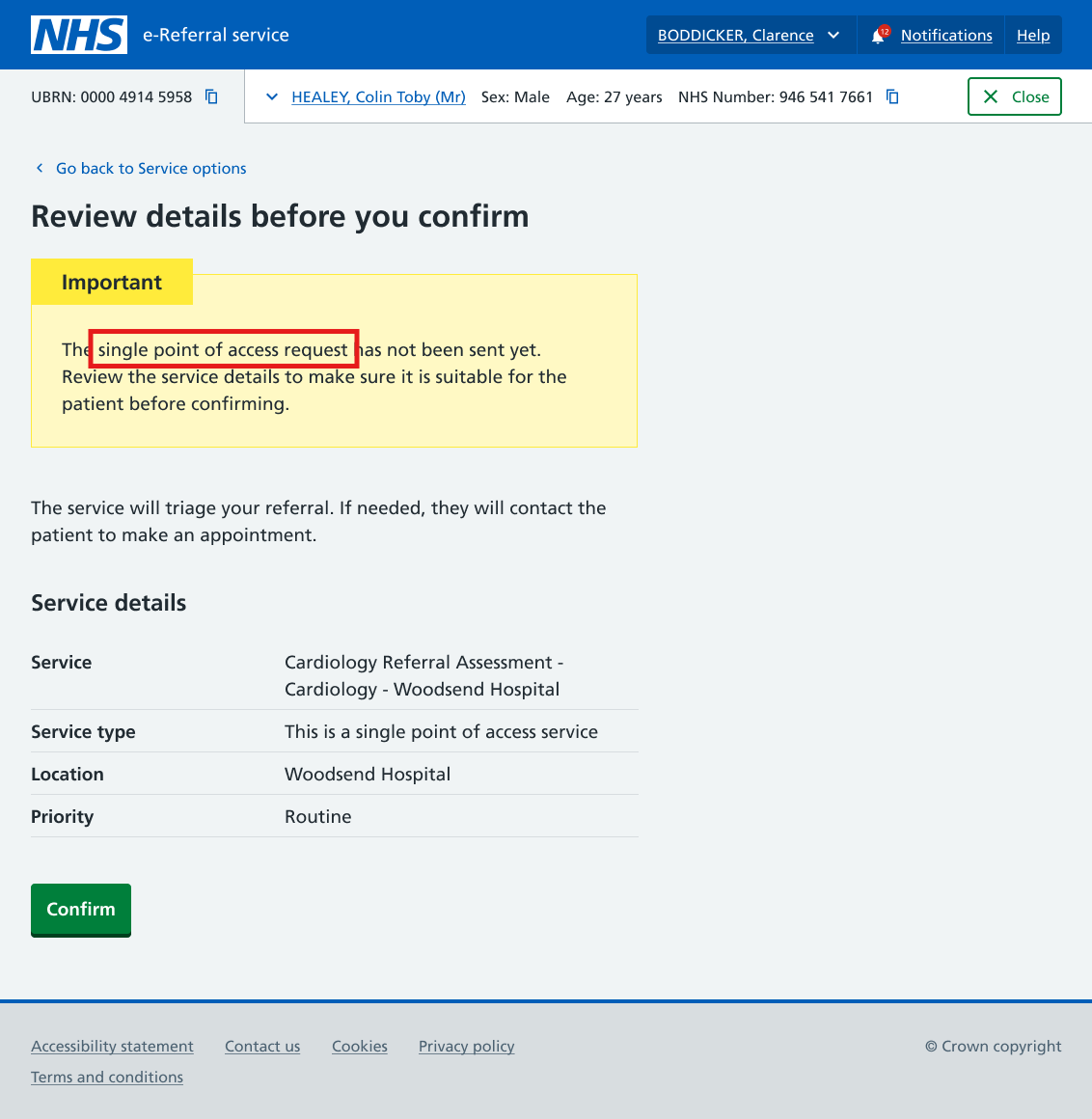Viewport: 1092px width, 1119px height.
Task: Click the Woodsend Hospital location value
Action: tap(368, 775)
